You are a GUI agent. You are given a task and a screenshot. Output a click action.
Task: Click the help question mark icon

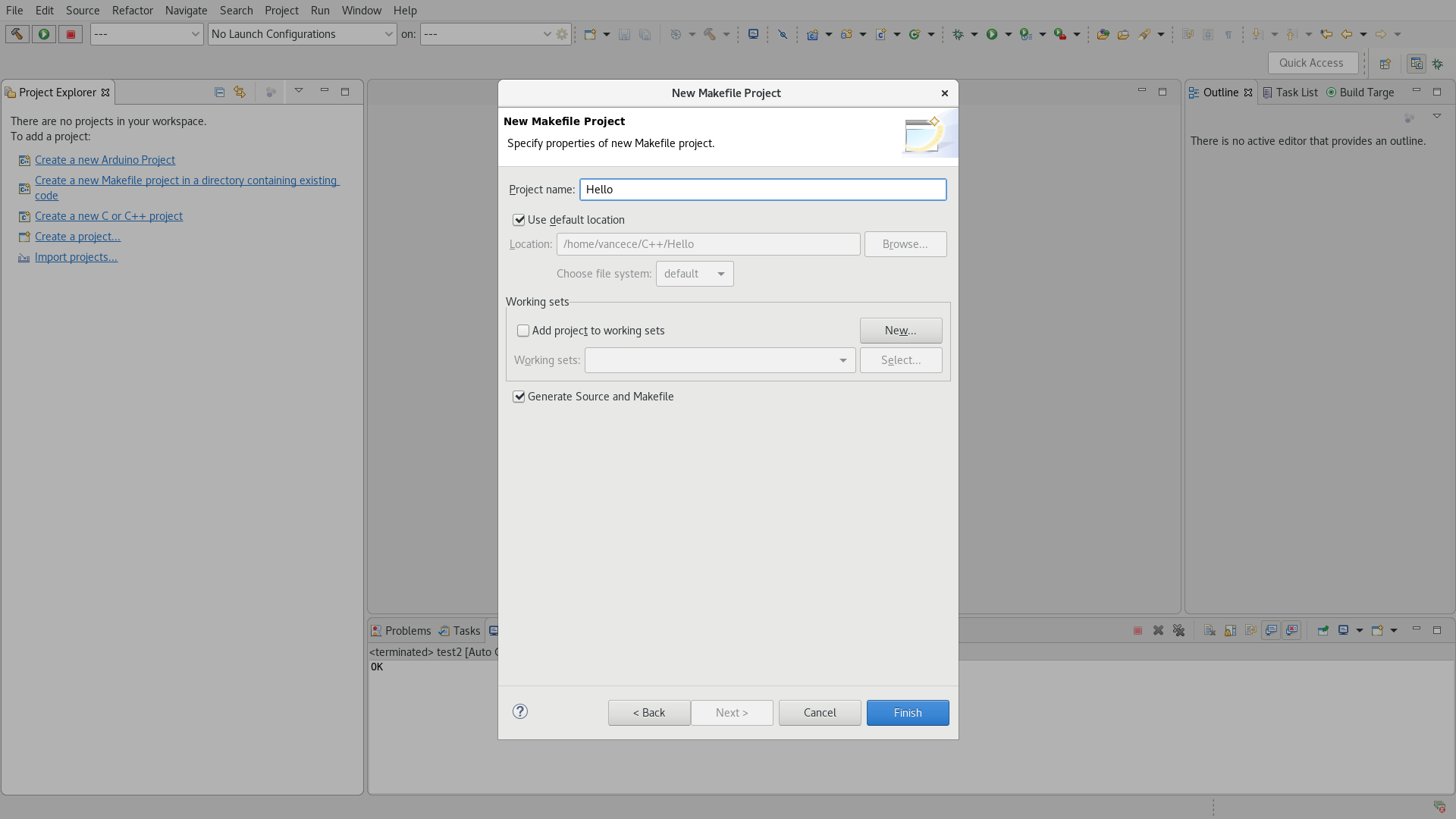tap(520, 711)
